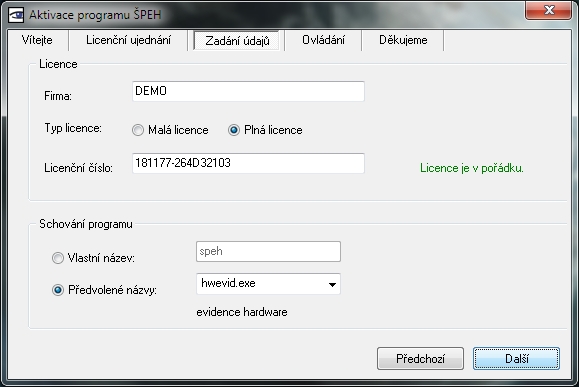The width and height of the screenshot is (579, 387).
Task: Open the Licenční ujednání tab
Action: tap(129, 40)
